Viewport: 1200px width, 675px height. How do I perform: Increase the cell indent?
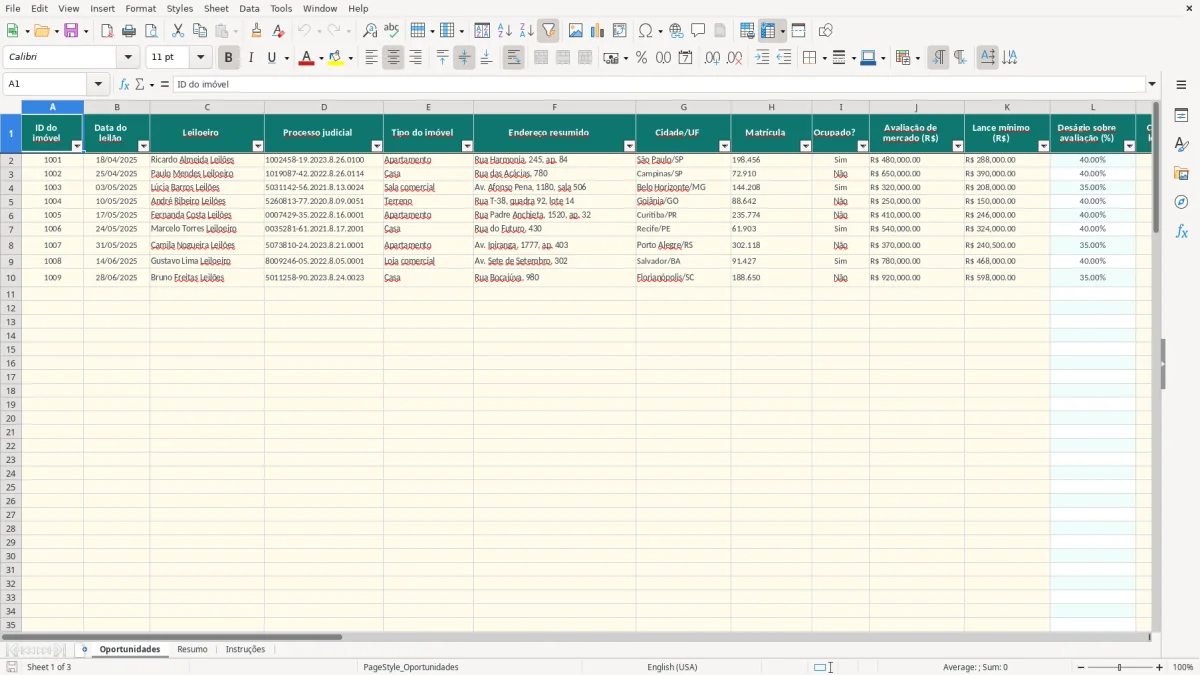(x=762, y=58)
